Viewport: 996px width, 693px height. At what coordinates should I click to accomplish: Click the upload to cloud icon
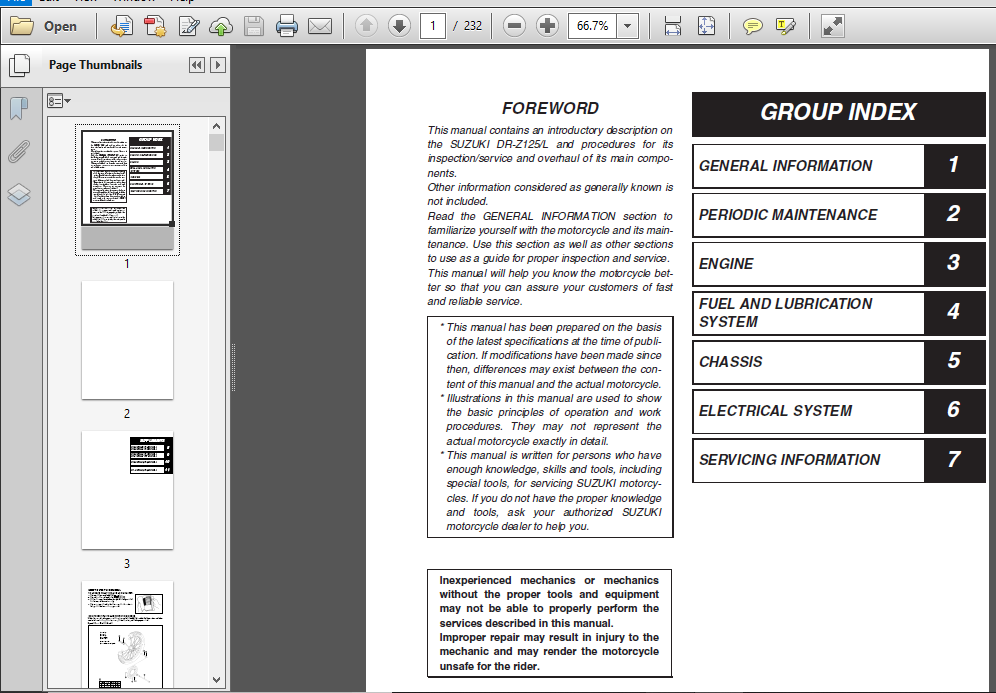pyautogui.click(x=220, y=26)
